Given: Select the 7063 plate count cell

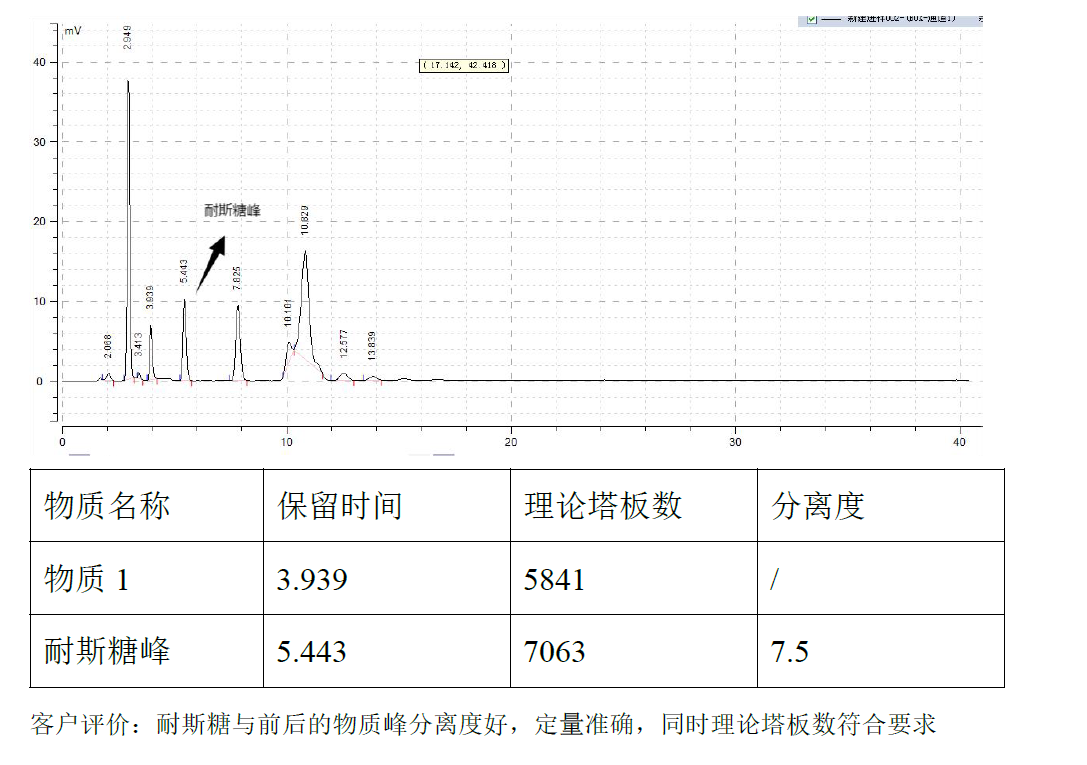Looking at the screenshot, I should tap(633, 652).
